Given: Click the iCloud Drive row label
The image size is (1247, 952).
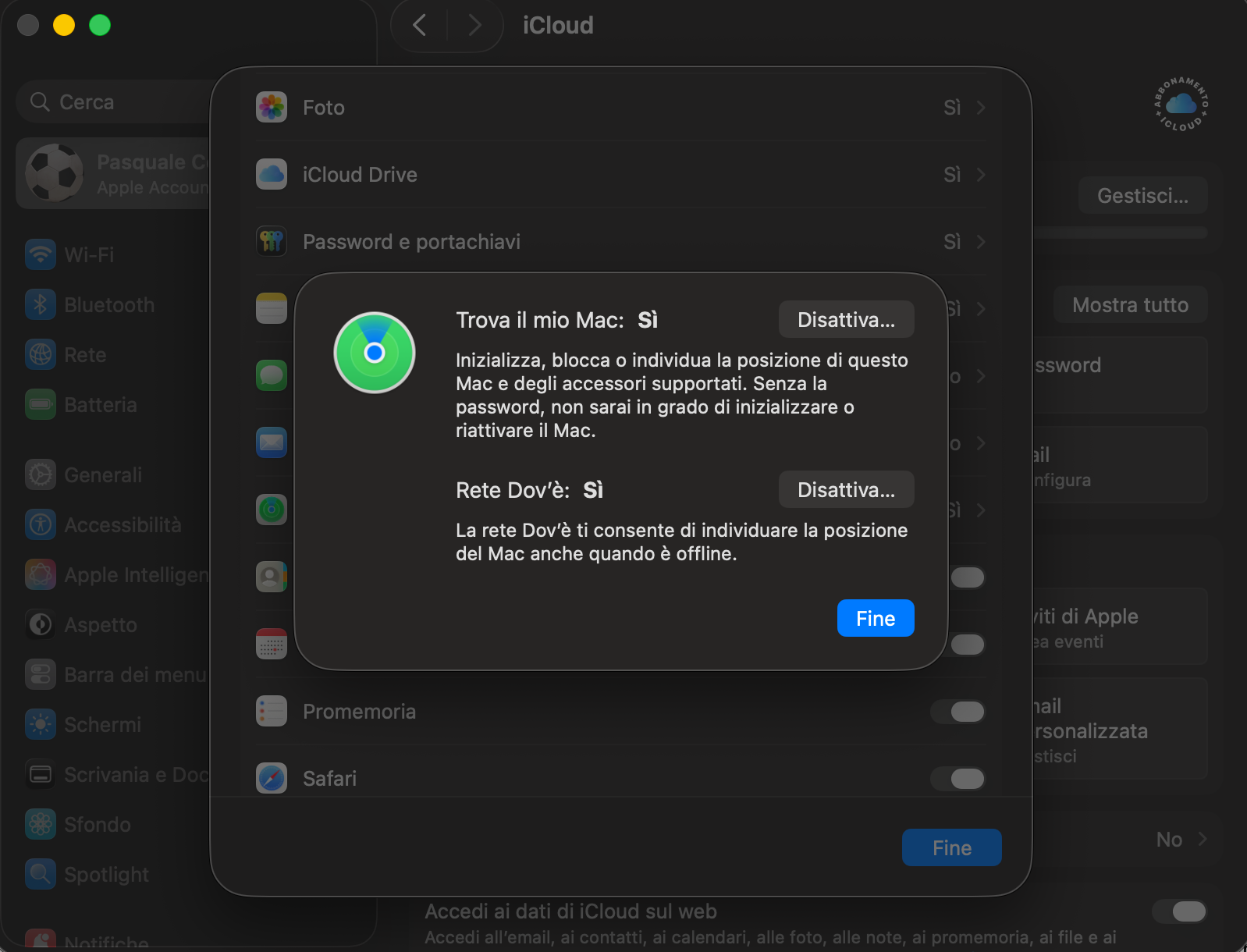Looking at the screenshot, I should point(360,175).
